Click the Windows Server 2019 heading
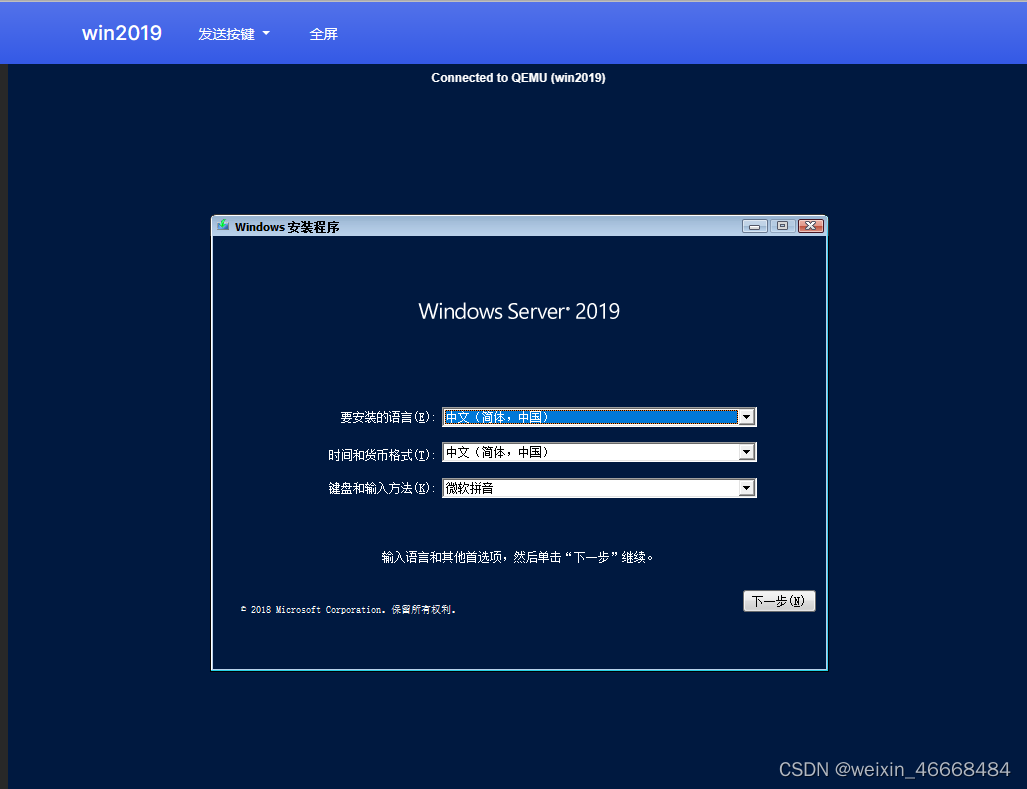Screen dimensions: 1027x789 [x=519, y=311]
